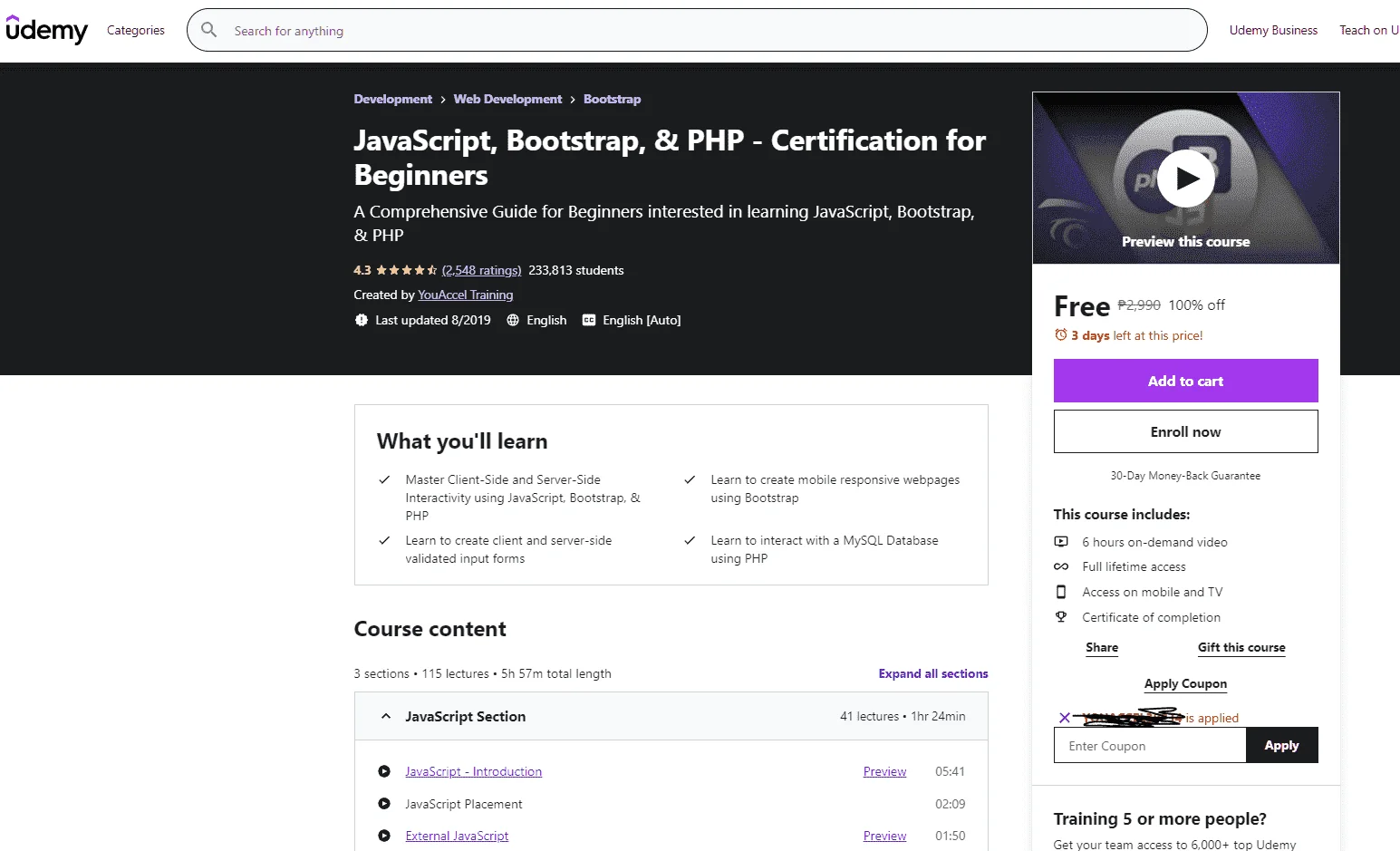
Task: Click the Udemy logo
Action: click(x=46, y=30)
